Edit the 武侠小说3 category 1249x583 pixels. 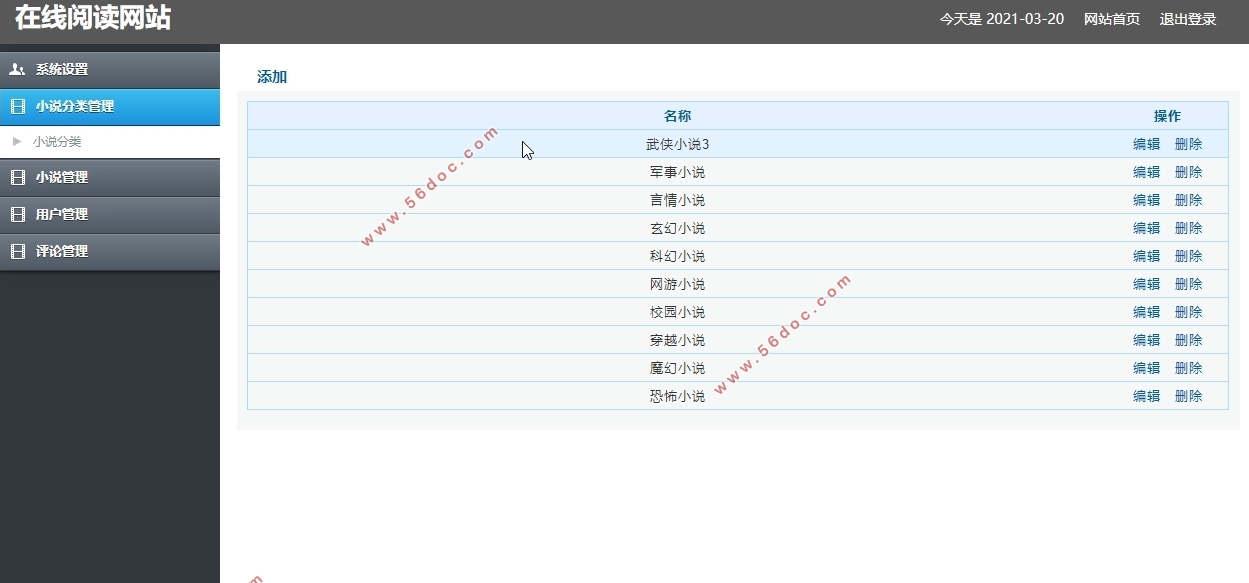[1146, 144]
